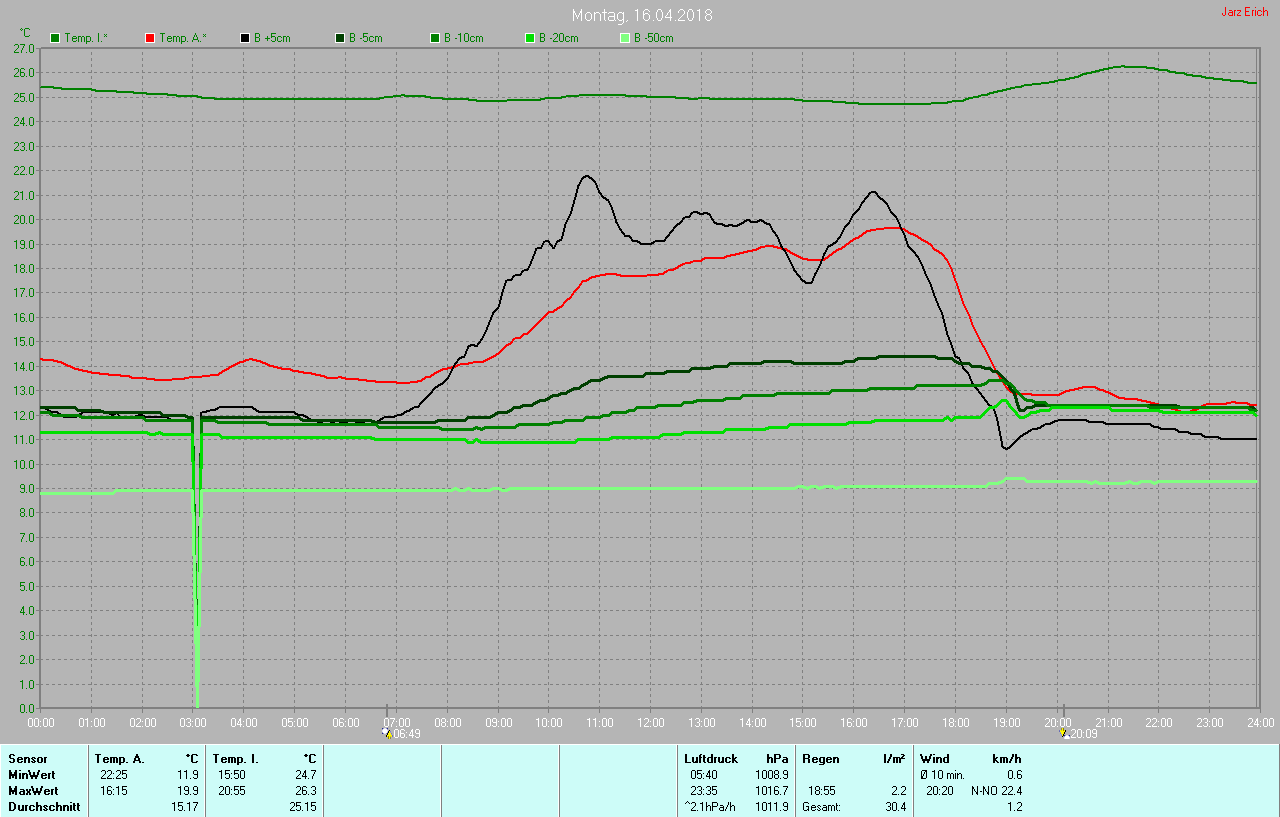Click the sunset icon beside 20:09

pyautogui.click(x=1062, y=734)
